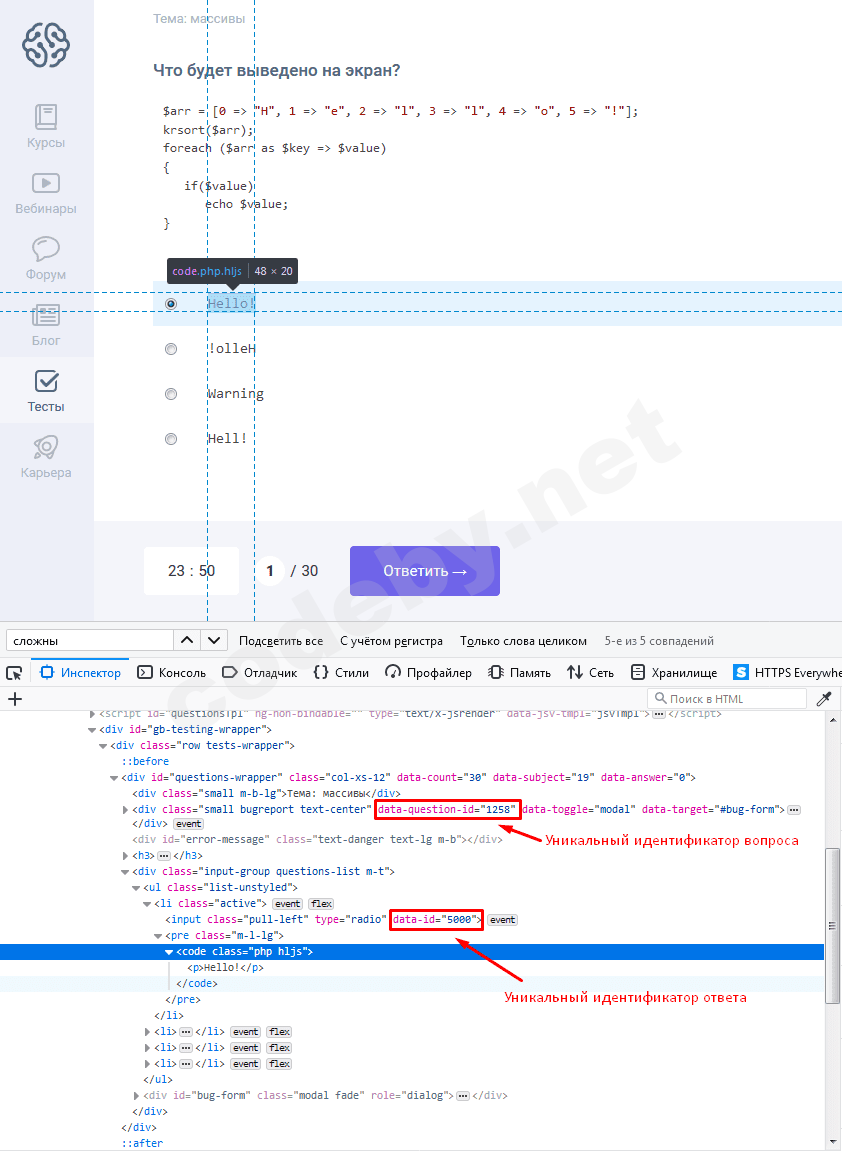Collapse the pre m-l-lg node
The width and height of the screenshot is (842, 1151).
tap(158, 936)
